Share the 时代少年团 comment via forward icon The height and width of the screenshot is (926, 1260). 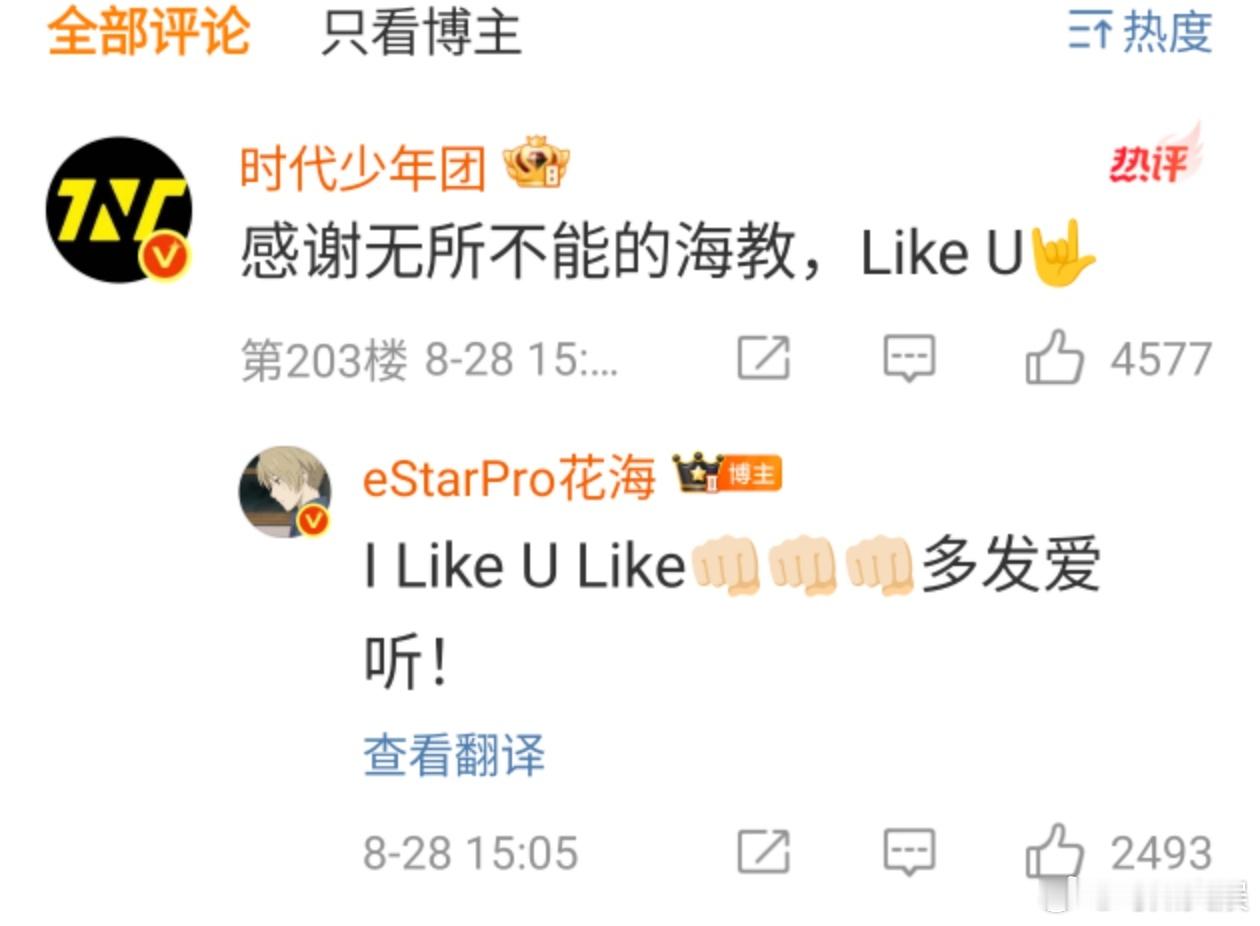coord(764,358)
